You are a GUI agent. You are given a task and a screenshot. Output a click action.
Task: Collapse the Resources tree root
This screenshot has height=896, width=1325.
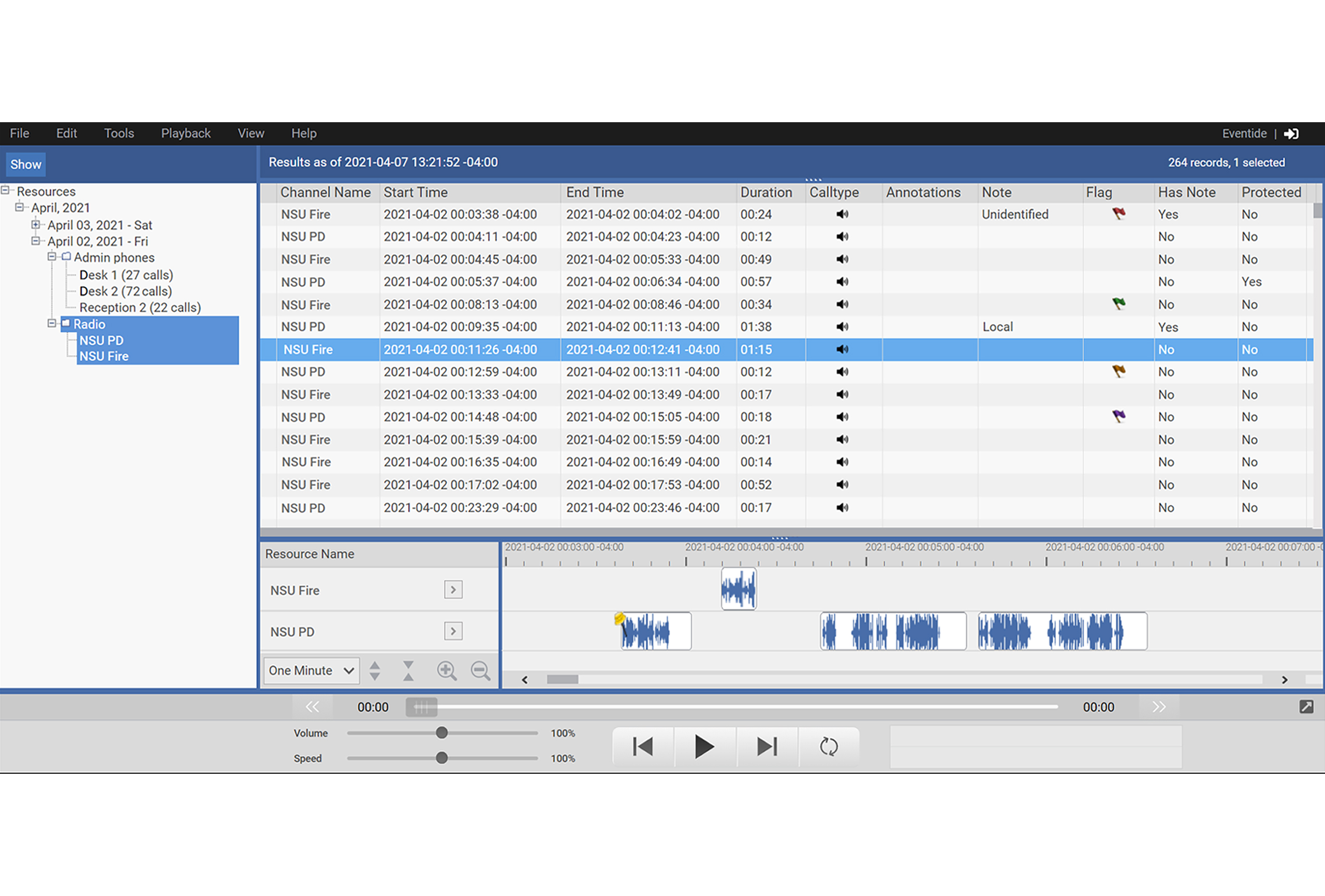tap(5, 190)
